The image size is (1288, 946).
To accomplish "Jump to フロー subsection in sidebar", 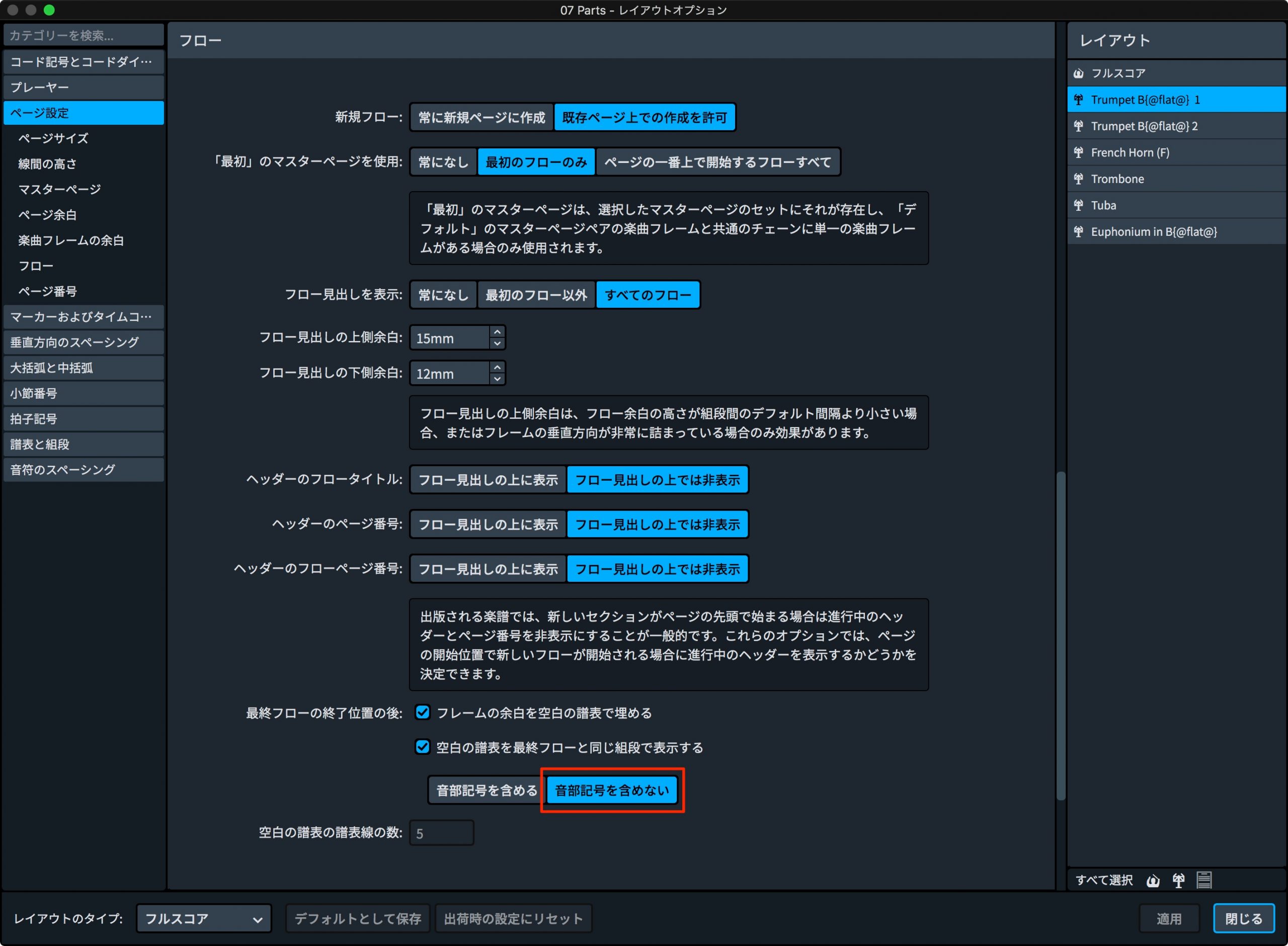I will pyautogui.click(x=36, y=266).
